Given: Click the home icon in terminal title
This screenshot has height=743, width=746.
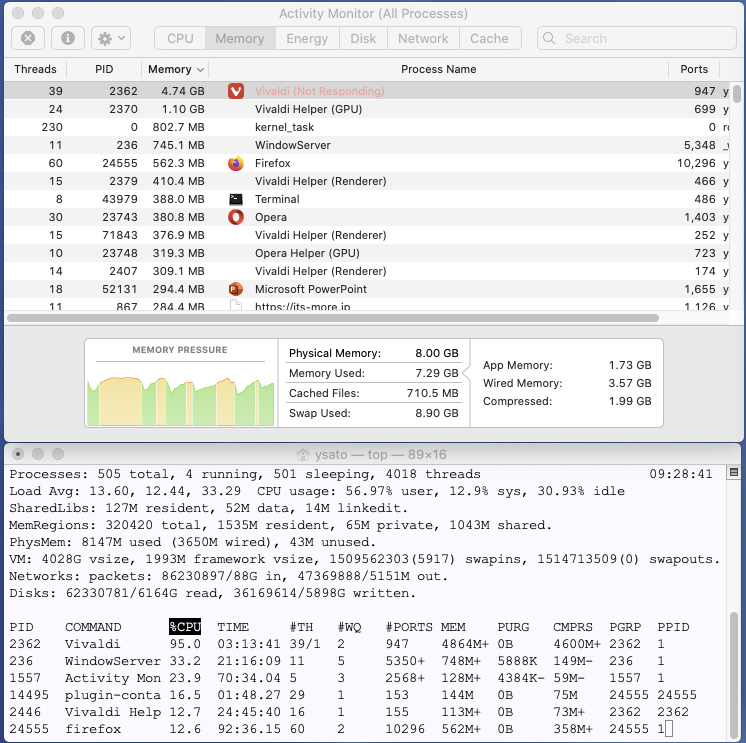Looking at the screenshot, I should [303, 455].
